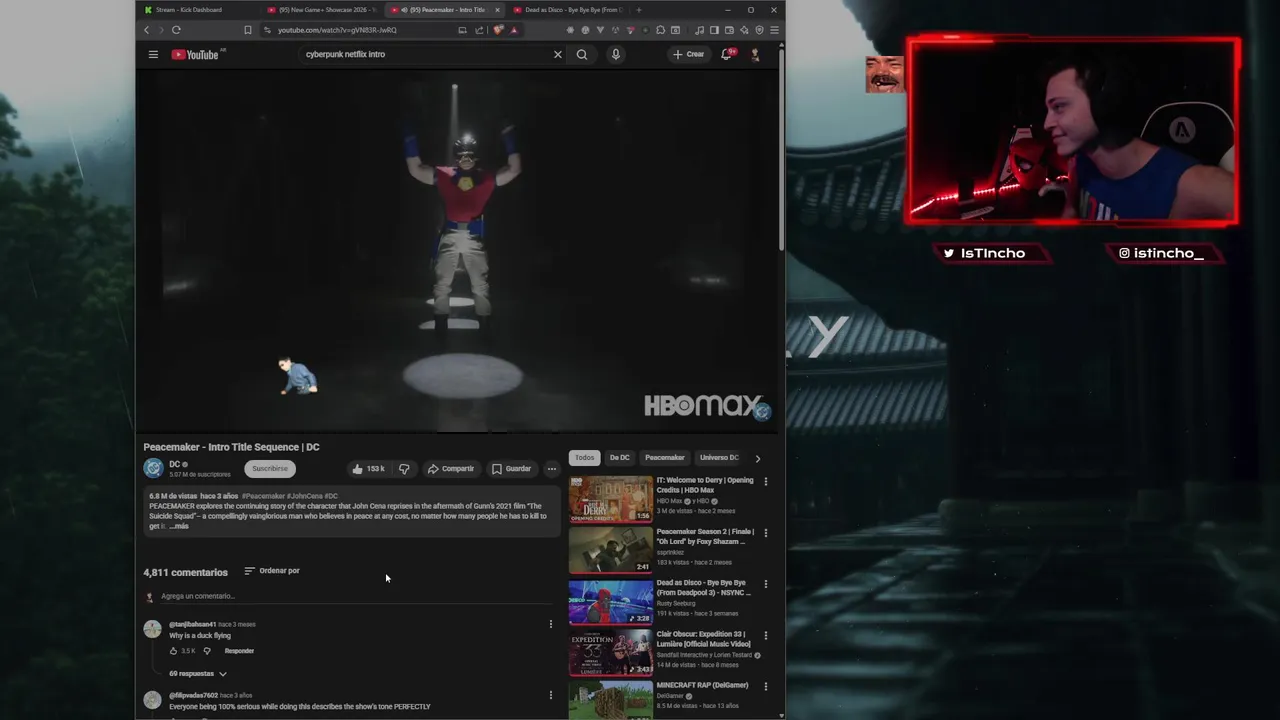
Task: Click the magnifier search button
Action: (582, 54)
